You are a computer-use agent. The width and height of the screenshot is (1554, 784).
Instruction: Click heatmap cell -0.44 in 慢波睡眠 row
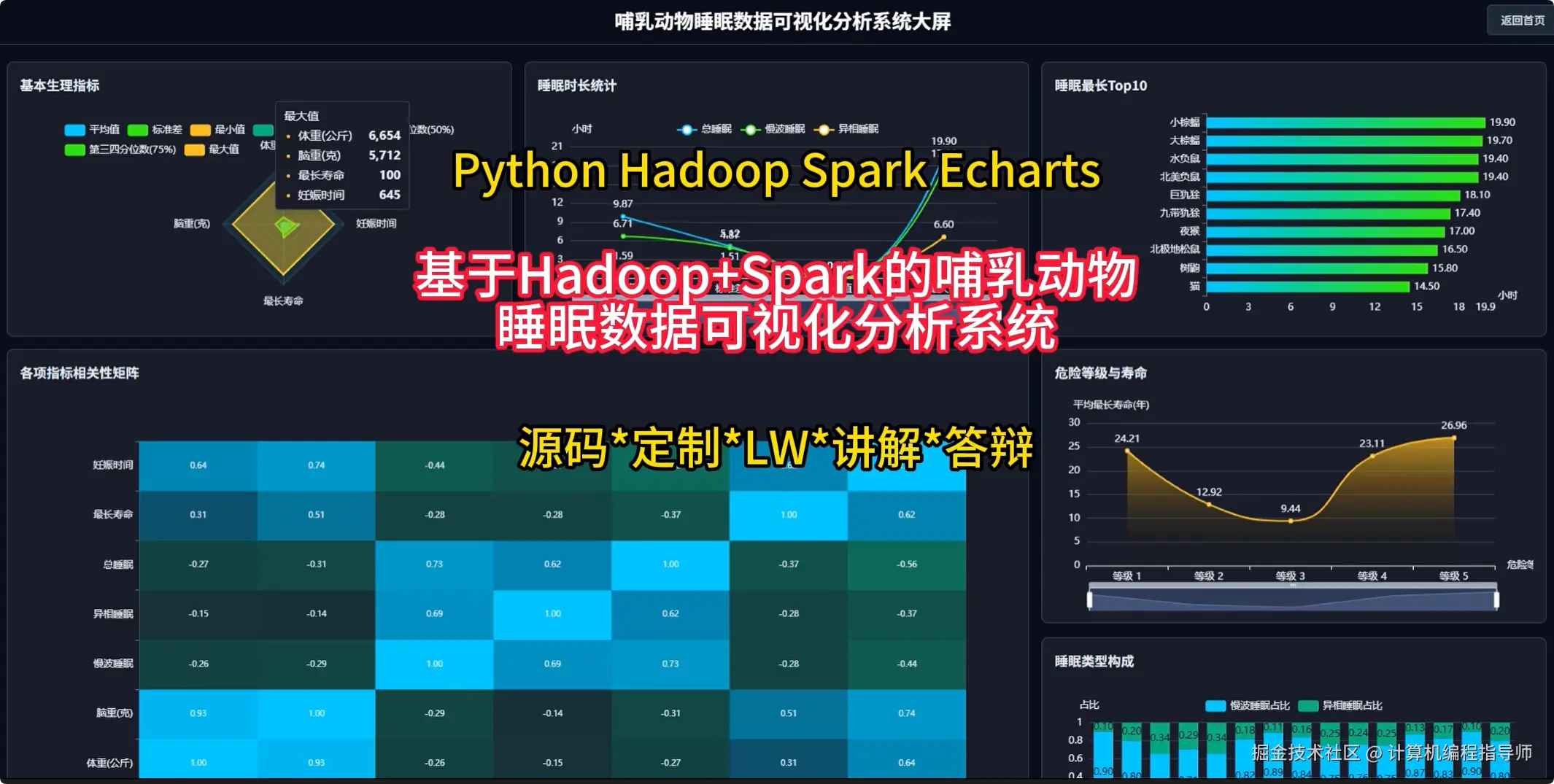tap(907, 664)
